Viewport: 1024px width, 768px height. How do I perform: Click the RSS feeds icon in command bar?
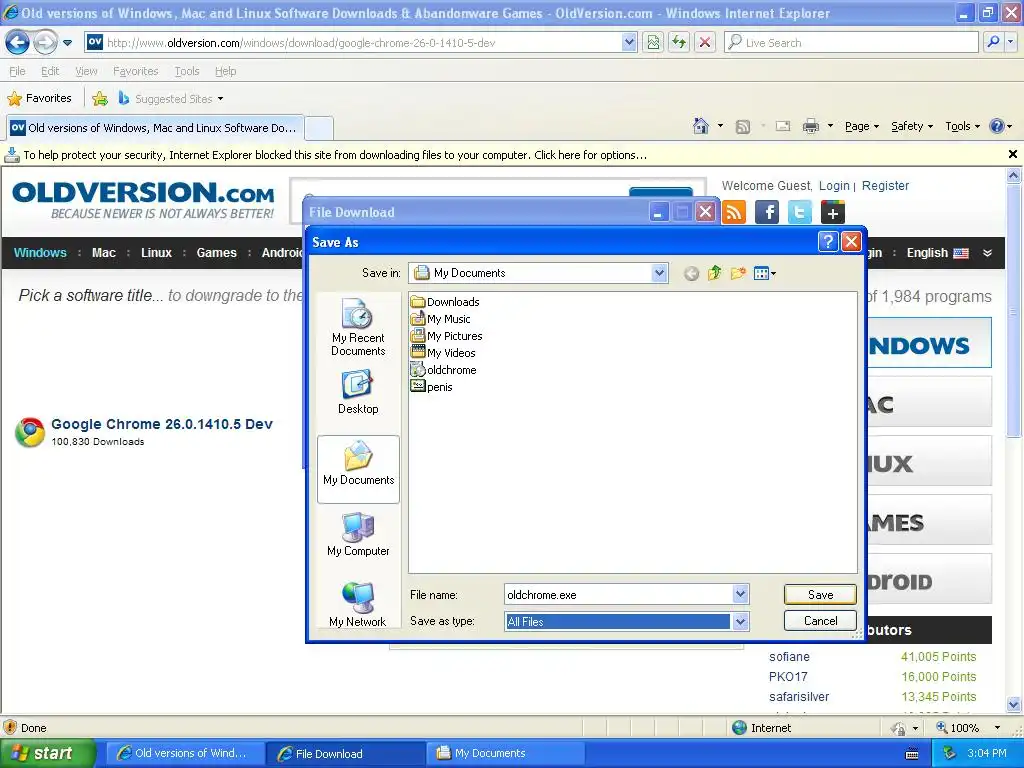point(743,127)
